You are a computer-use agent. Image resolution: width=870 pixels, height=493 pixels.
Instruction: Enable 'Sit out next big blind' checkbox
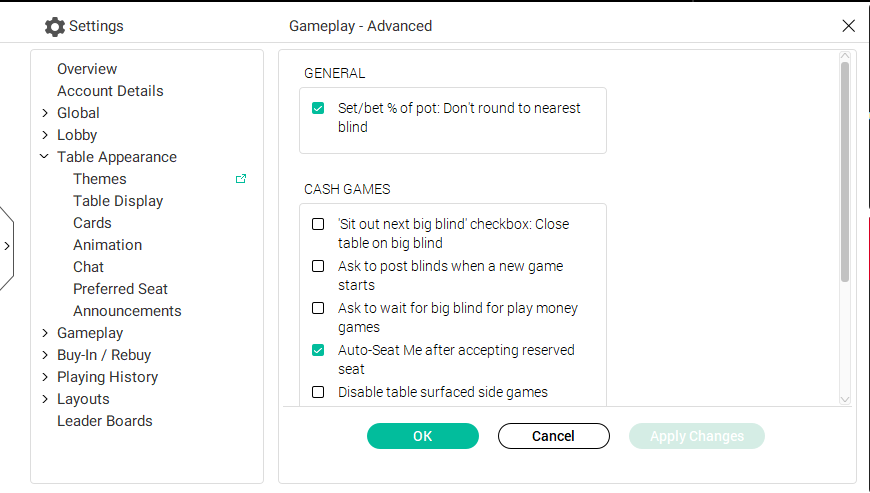click(318, 224)
